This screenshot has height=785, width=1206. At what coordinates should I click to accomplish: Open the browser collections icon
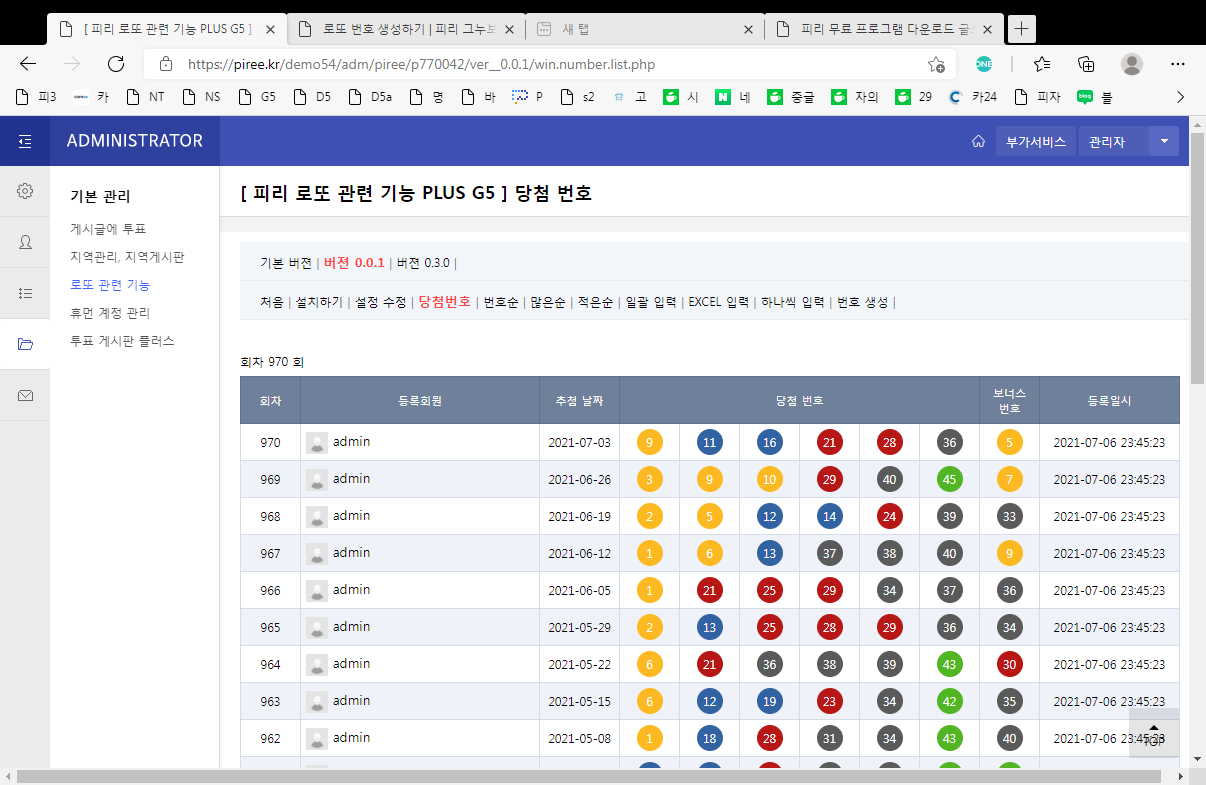pos(1086,64)
